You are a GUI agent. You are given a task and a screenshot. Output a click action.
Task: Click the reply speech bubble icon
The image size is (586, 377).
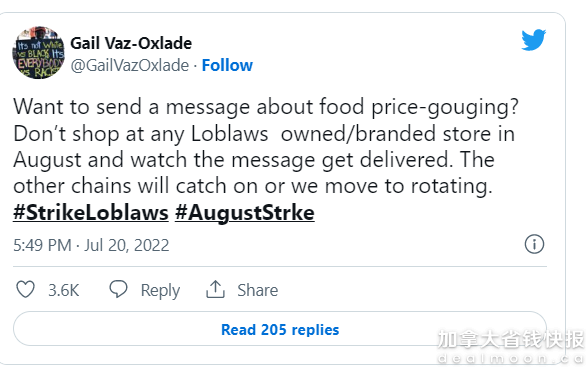118,290
